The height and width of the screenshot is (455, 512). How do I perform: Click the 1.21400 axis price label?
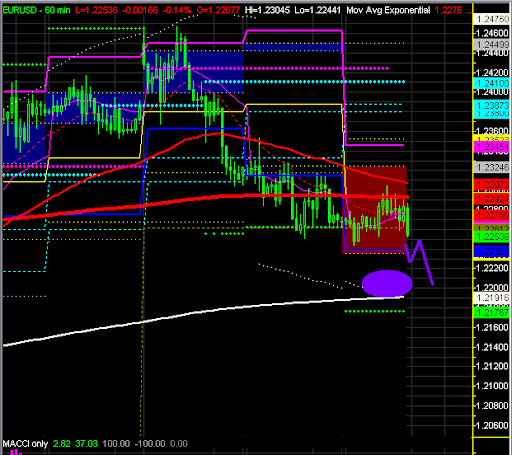492,347
